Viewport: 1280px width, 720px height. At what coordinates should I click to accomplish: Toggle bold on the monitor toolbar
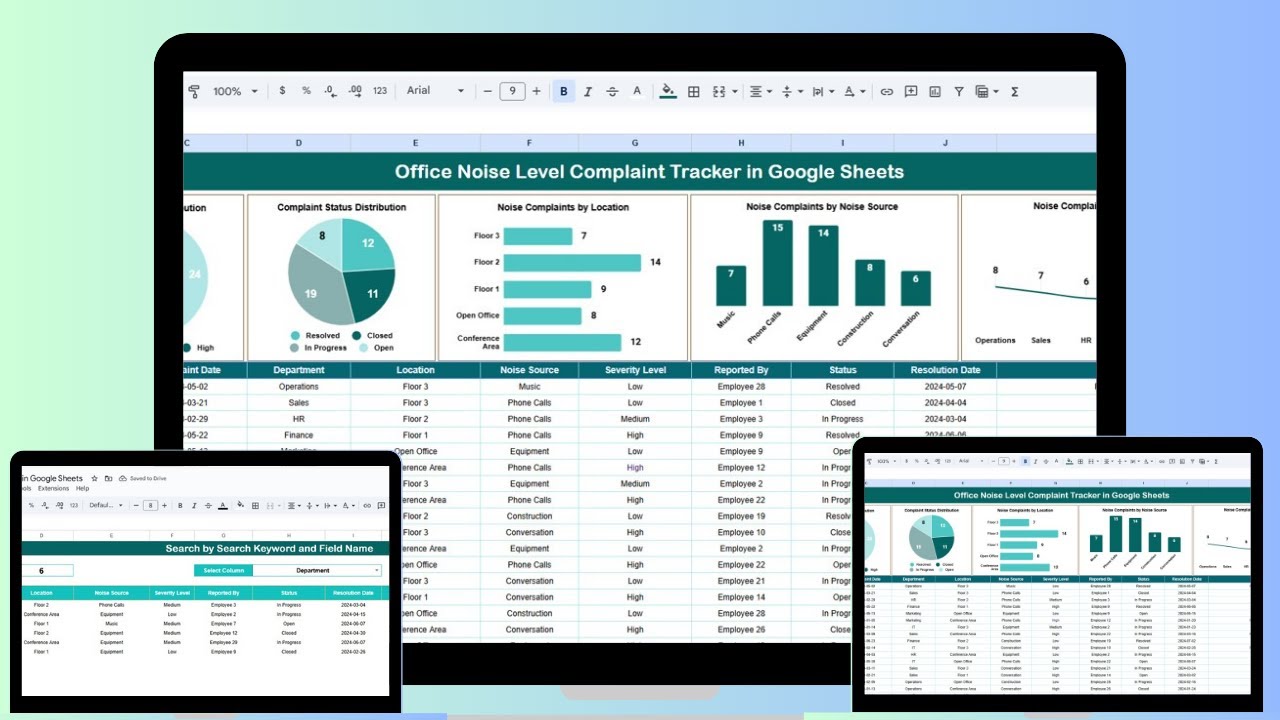tap(563, 91)
